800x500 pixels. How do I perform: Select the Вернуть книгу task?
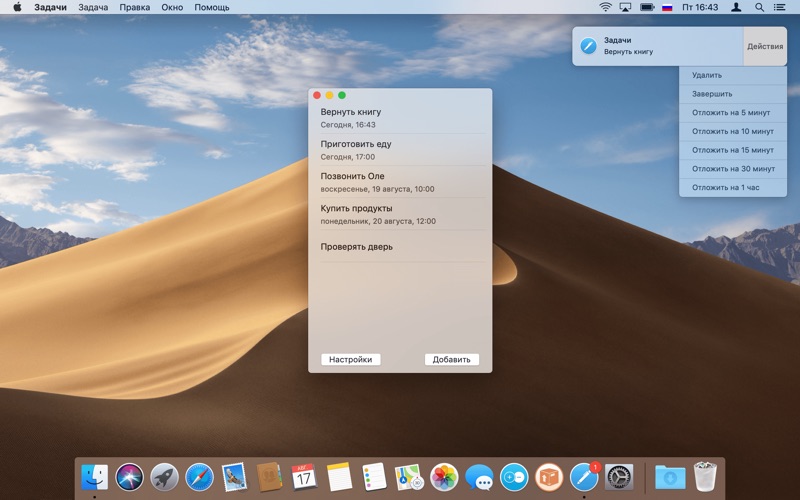400,118
